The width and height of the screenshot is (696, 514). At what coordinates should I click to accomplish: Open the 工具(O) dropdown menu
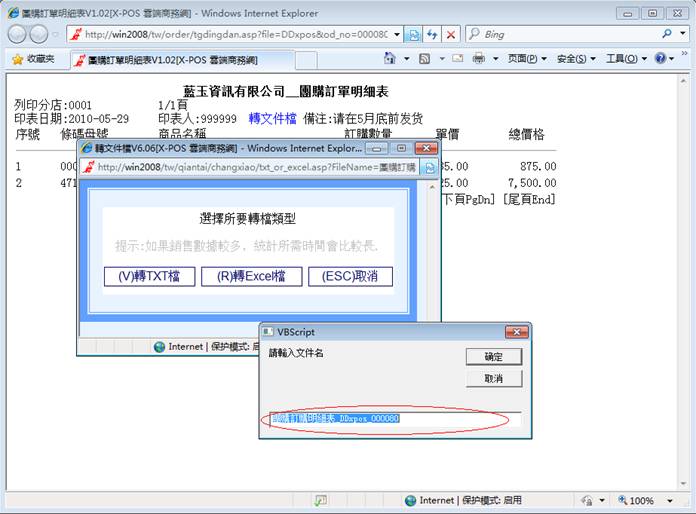[x=626, y=59]
